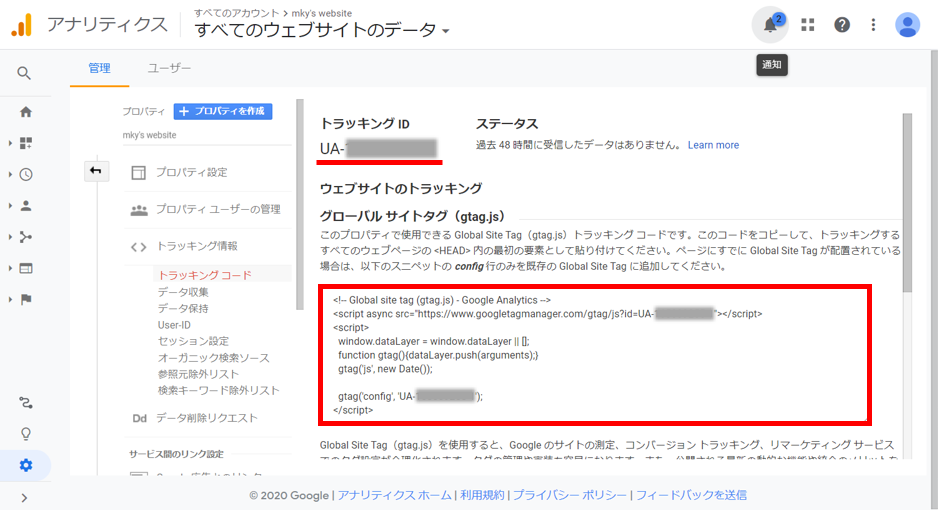Open the three-dot more options menu
The image size is (938, 510).
(873, 25)
